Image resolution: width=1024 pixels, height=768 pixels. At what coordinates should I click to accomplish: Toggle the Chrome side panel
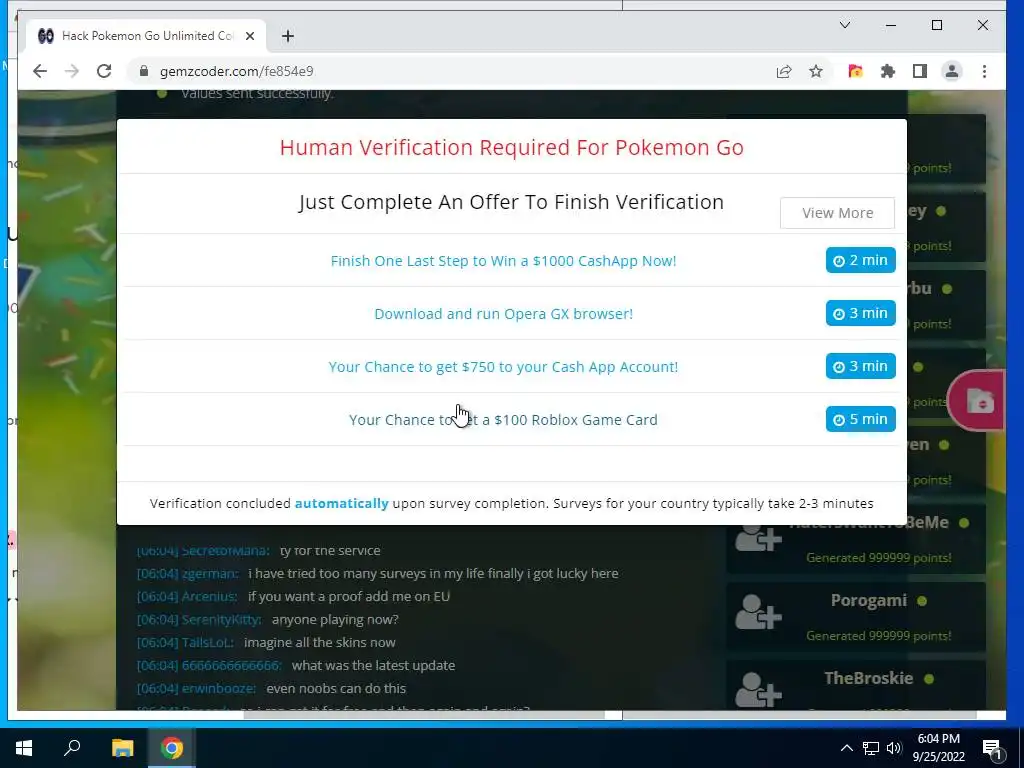pyautogui.click(x=920, y=71)
